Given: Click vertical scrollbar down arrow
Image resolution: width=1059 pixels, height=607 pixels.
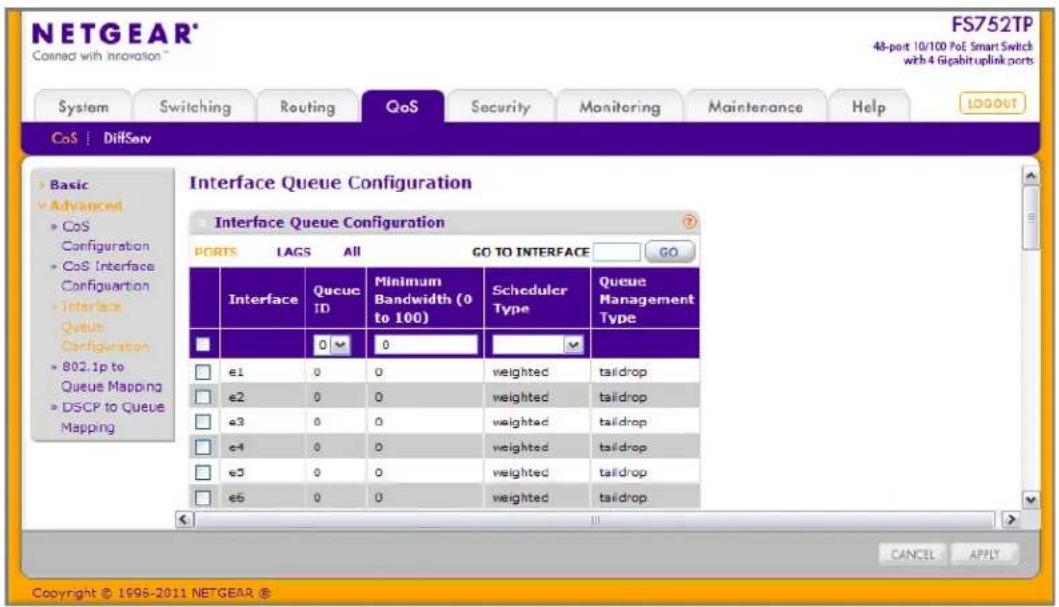Looking at the screenshot, I should (1031, 500).
